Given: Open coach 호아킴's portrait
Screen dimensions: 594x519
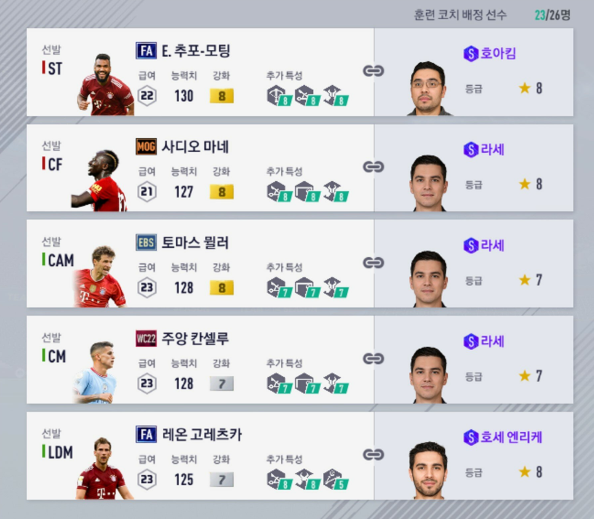Looking at the screenshot, I should tap(428, 88).
